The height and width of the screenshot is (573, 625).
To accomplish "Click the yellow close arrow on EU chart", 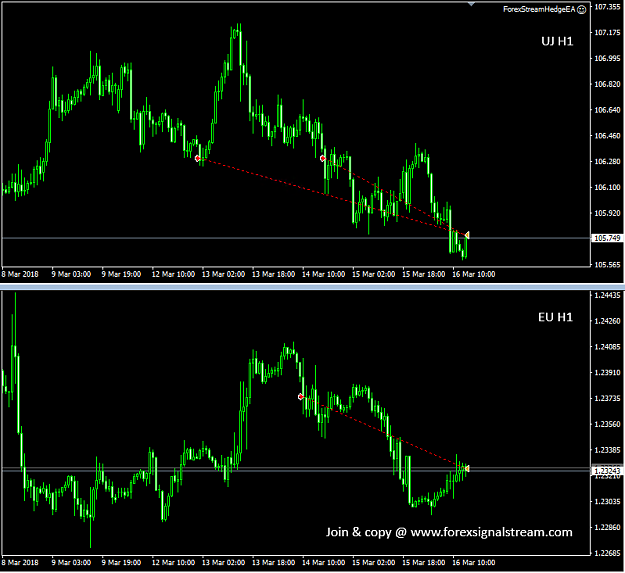I will click(467, 469).
